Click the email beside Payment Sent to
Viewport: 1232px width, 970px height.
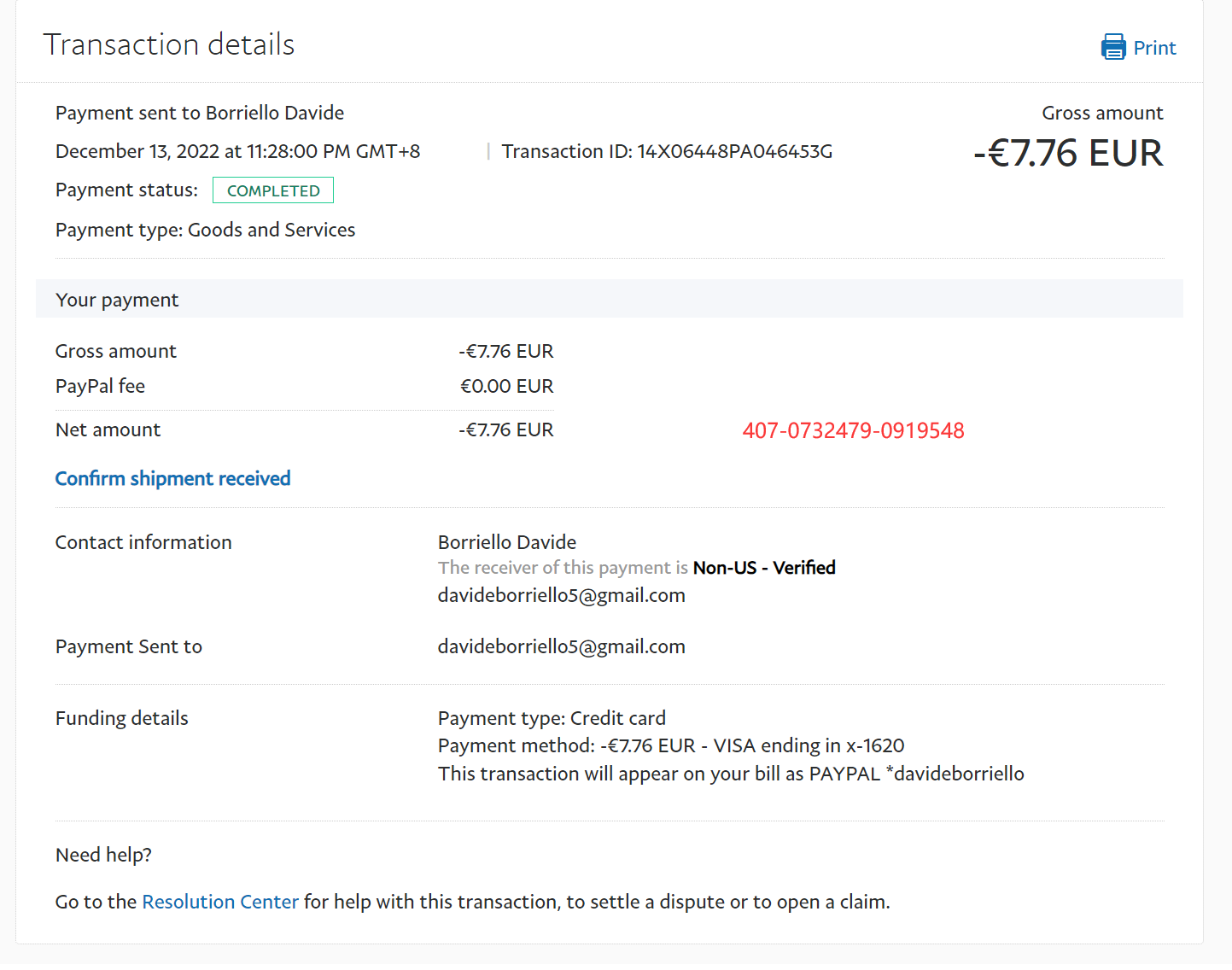pyautogui.click(x=561, y=646)
